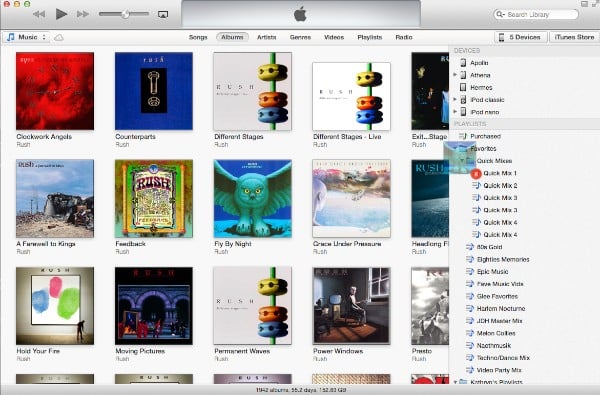Viewport: 600px width, 395px height.
Task: Select the Apollo device icon
Action: click(x=463, y=63)
